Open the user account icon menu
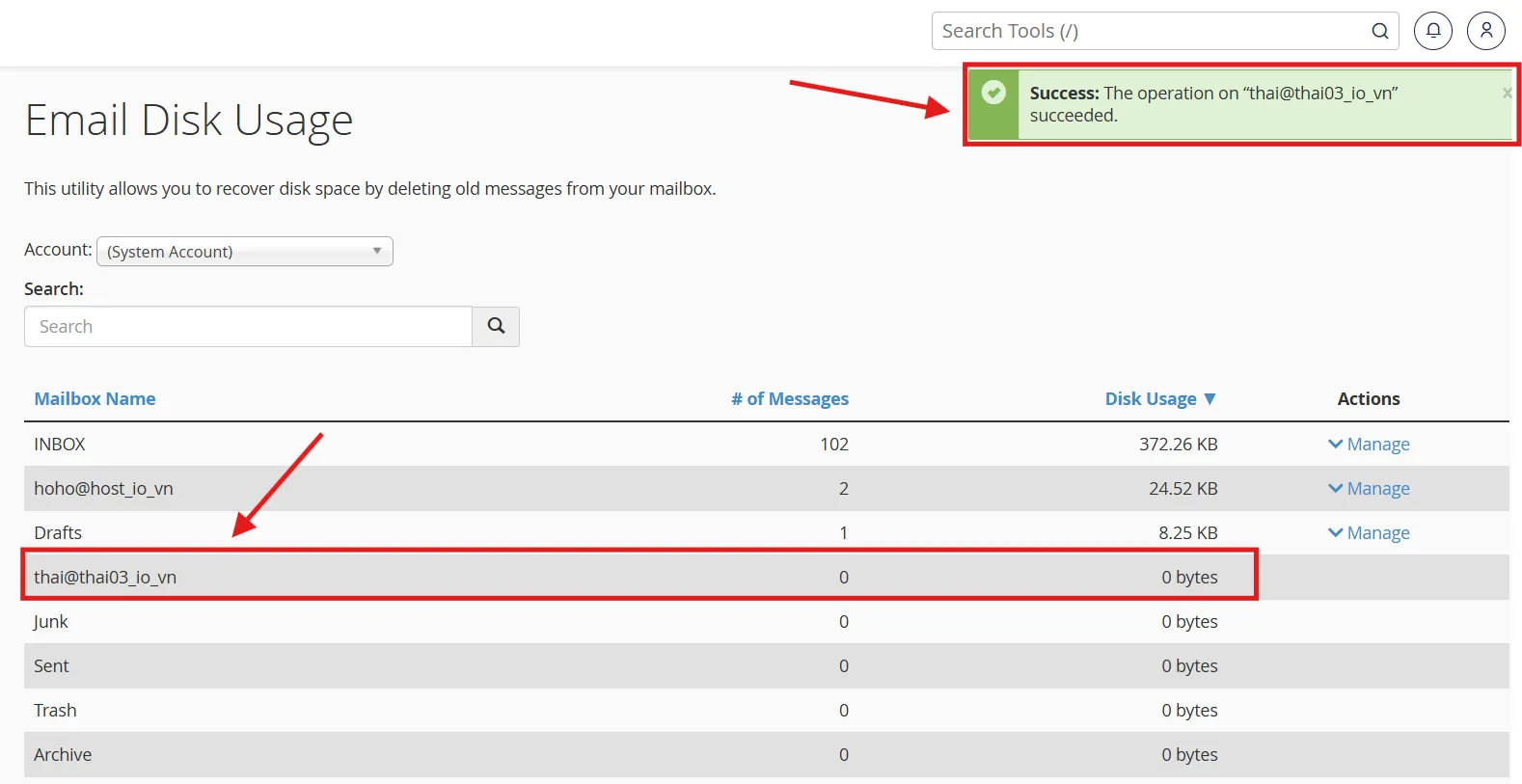Image resolution: width=1522 pixels, height=784 pixels. coord(1485,31)
